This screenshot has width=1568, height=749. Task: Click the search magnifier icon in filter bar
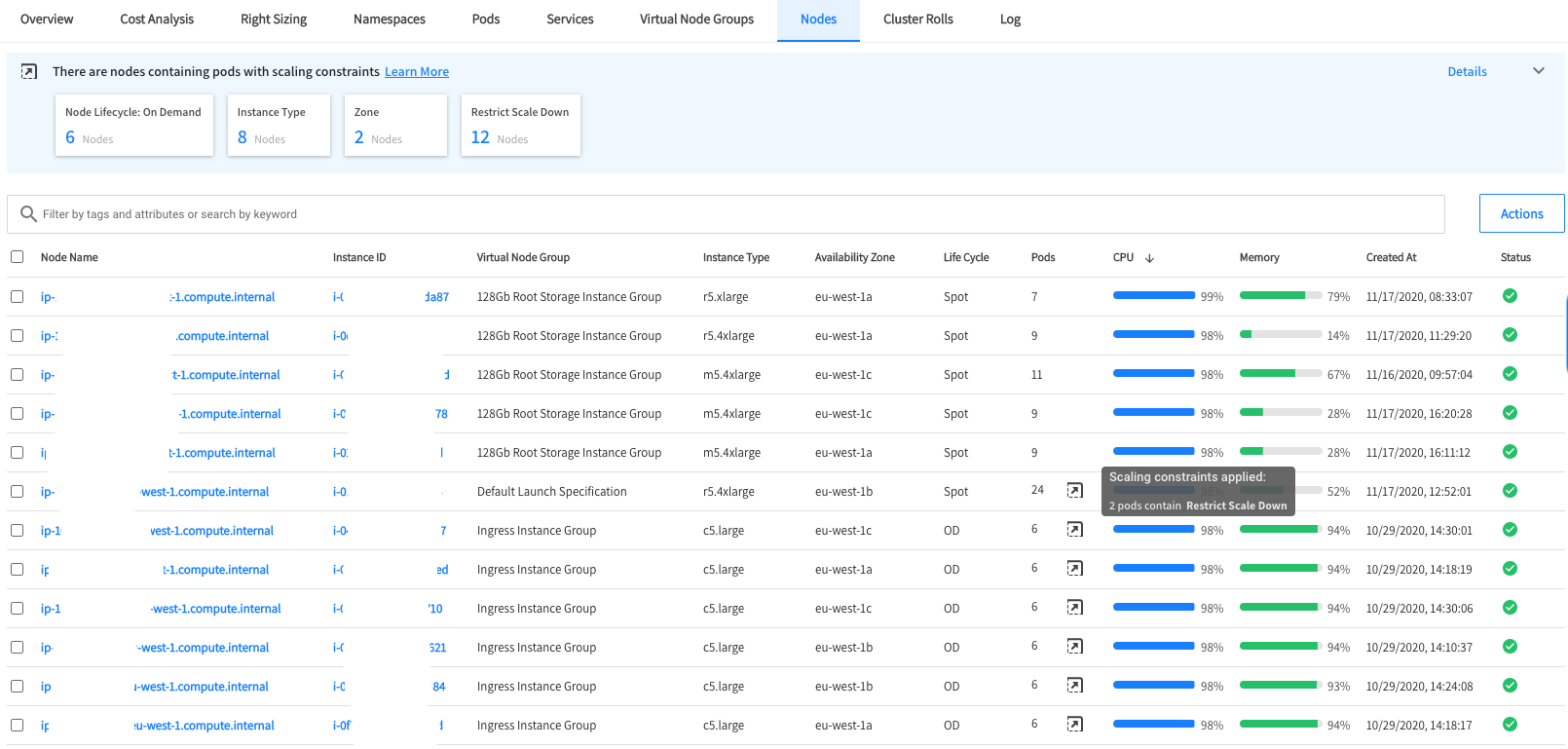coord(28,214)
